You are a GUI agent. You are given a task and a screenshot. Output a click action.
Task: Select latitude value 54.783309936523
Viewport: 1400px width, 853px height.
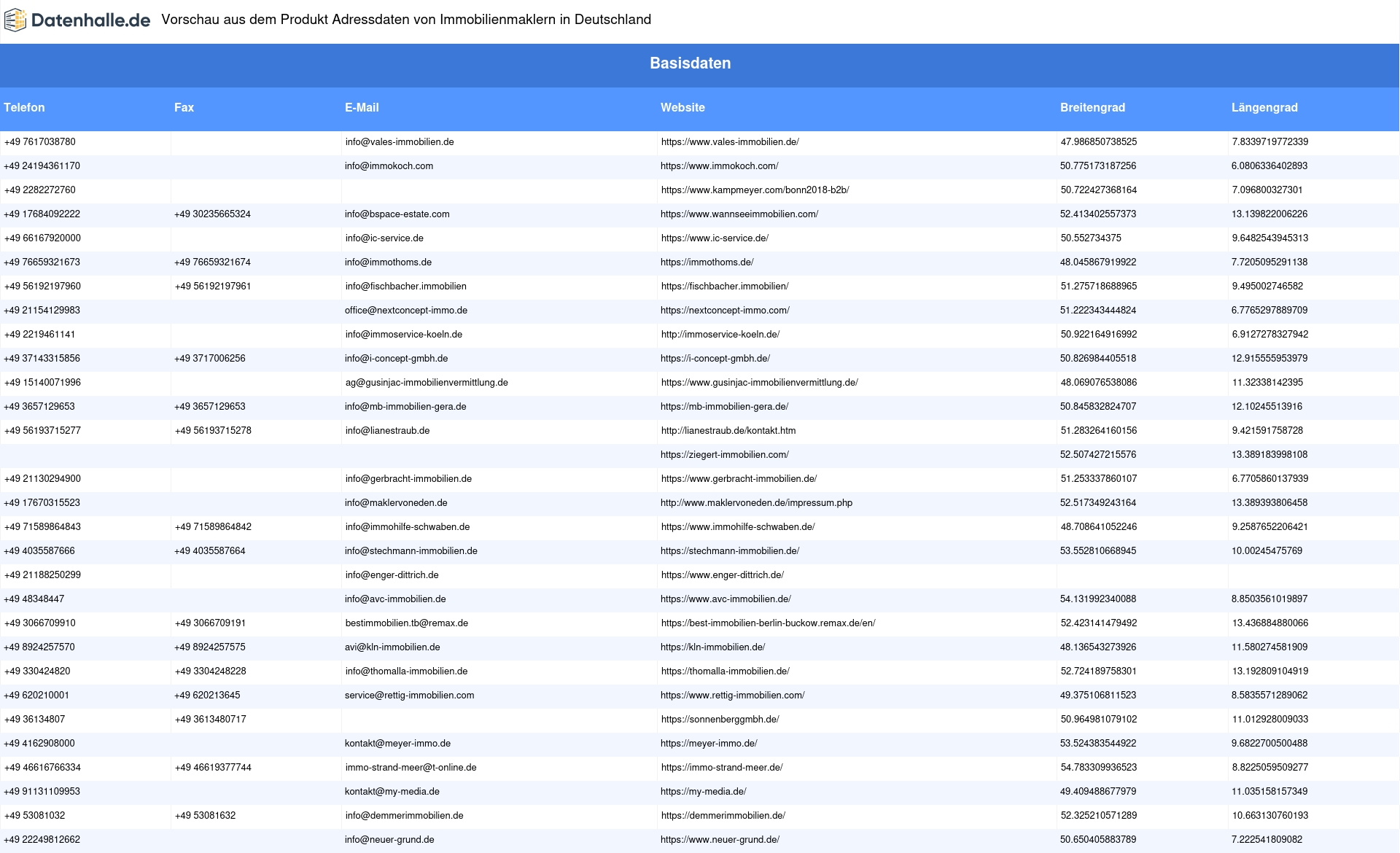(x=1099, y=768)
